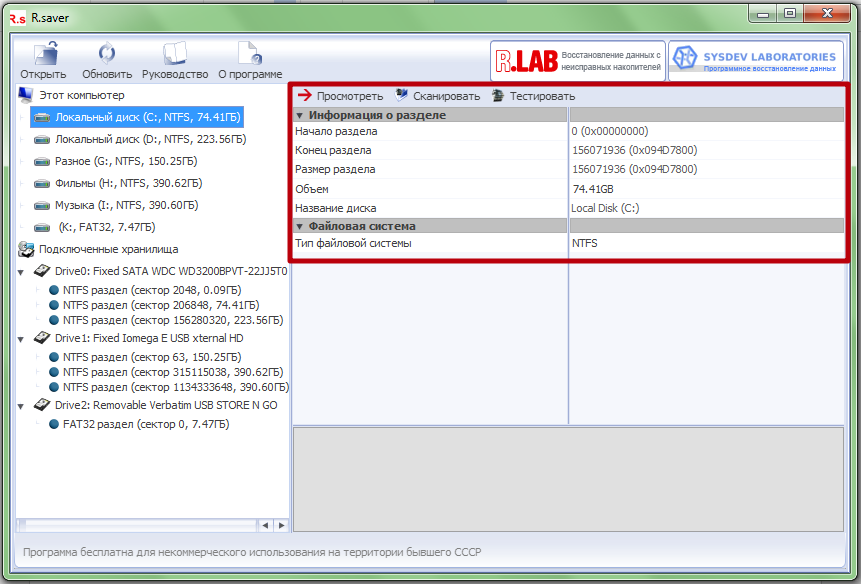Screen dimensions: 861x584
Task: Select NTFS раздел сектор 2048, 0.09ГБ
Action: pos(152,290)
